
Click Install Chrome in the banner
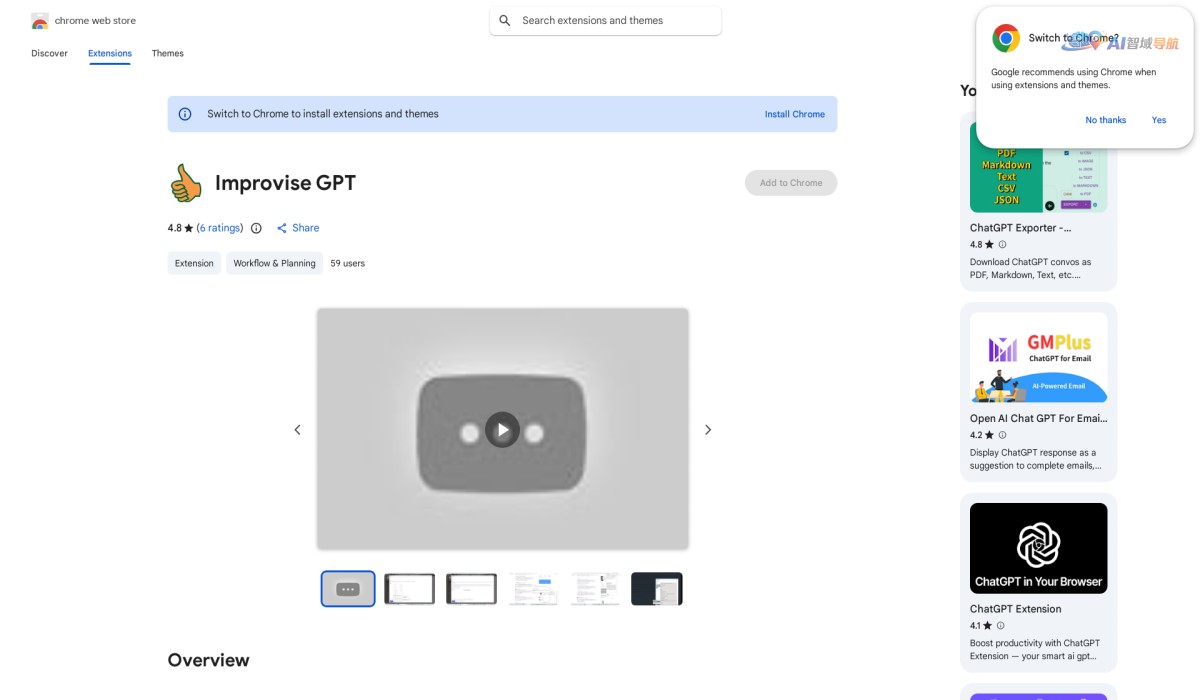point(794,114)
